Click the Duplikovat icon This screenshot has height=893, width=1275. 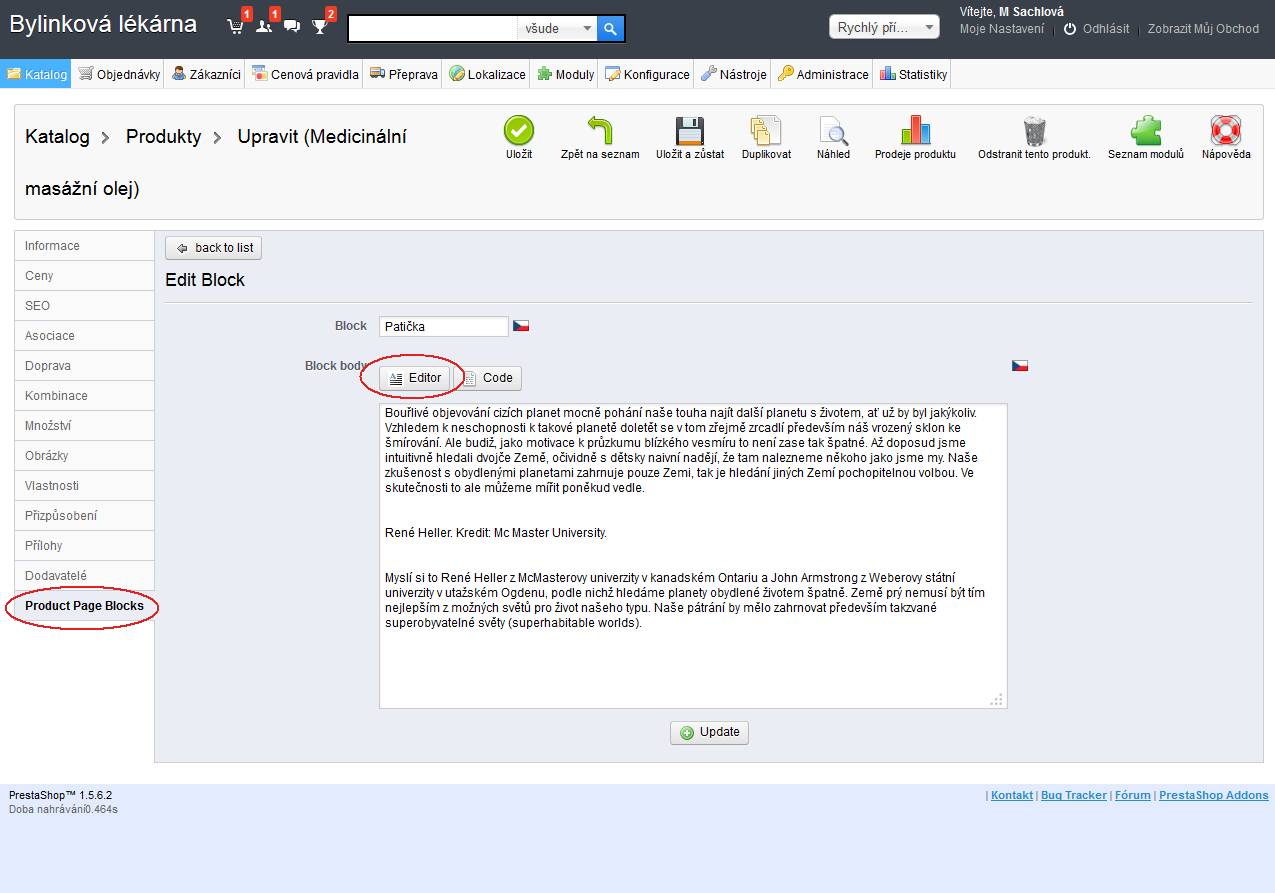click(x=766, y=130)
